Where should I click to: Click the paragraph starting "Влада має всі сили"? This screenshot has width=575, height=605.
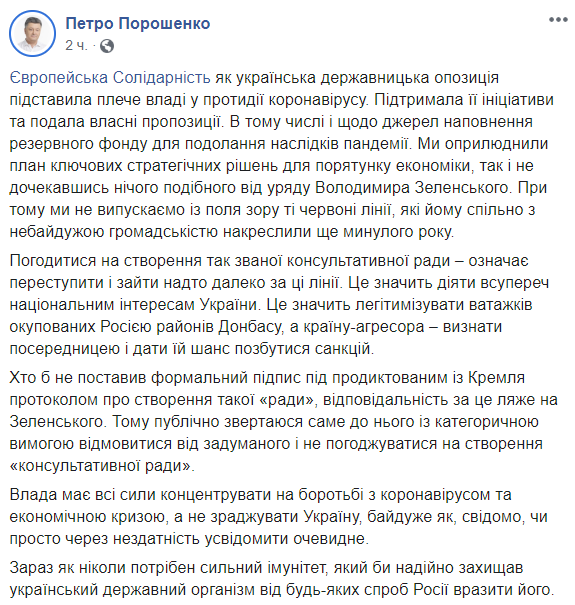(x=279, y=517)
